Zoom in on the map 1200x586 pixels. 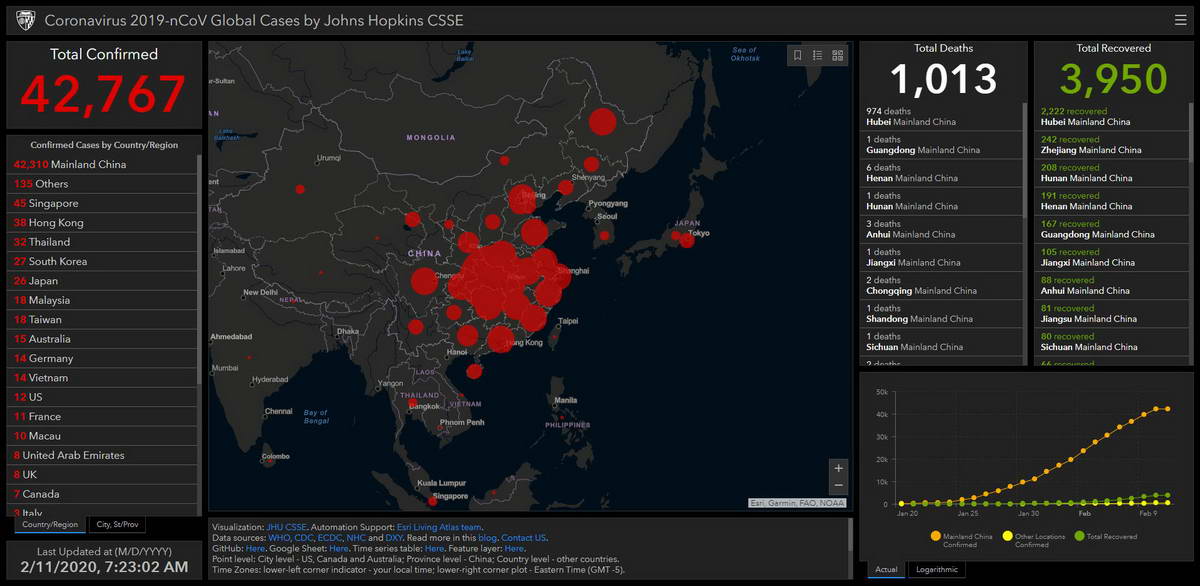tap(838, 468)
